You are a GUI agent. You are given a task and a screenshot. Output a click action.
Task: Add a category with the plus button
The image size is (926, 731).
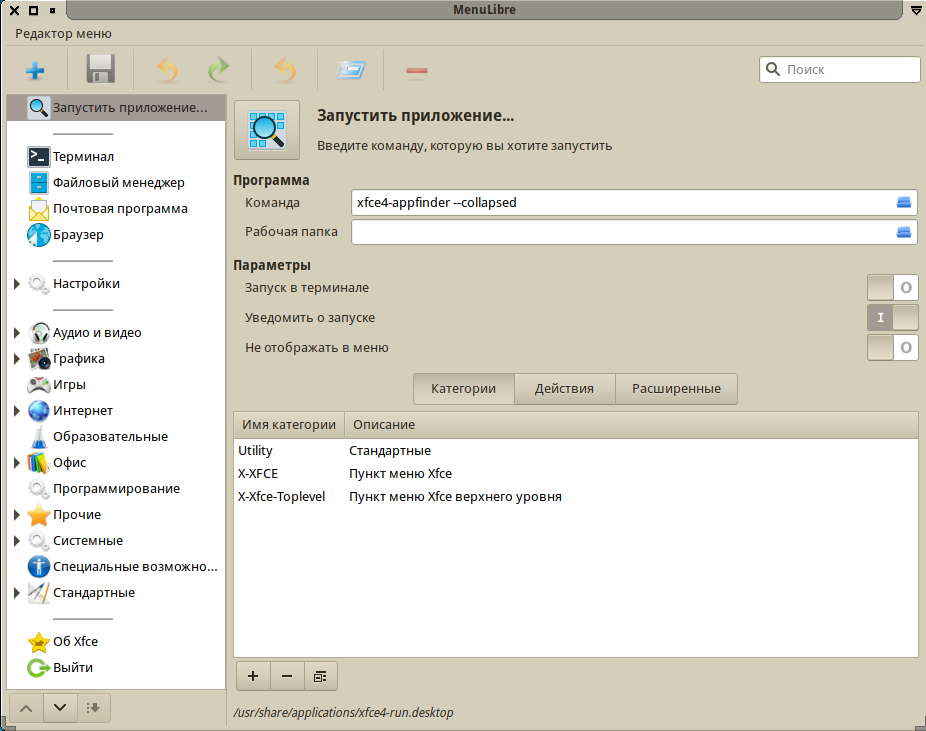[252, 676]
